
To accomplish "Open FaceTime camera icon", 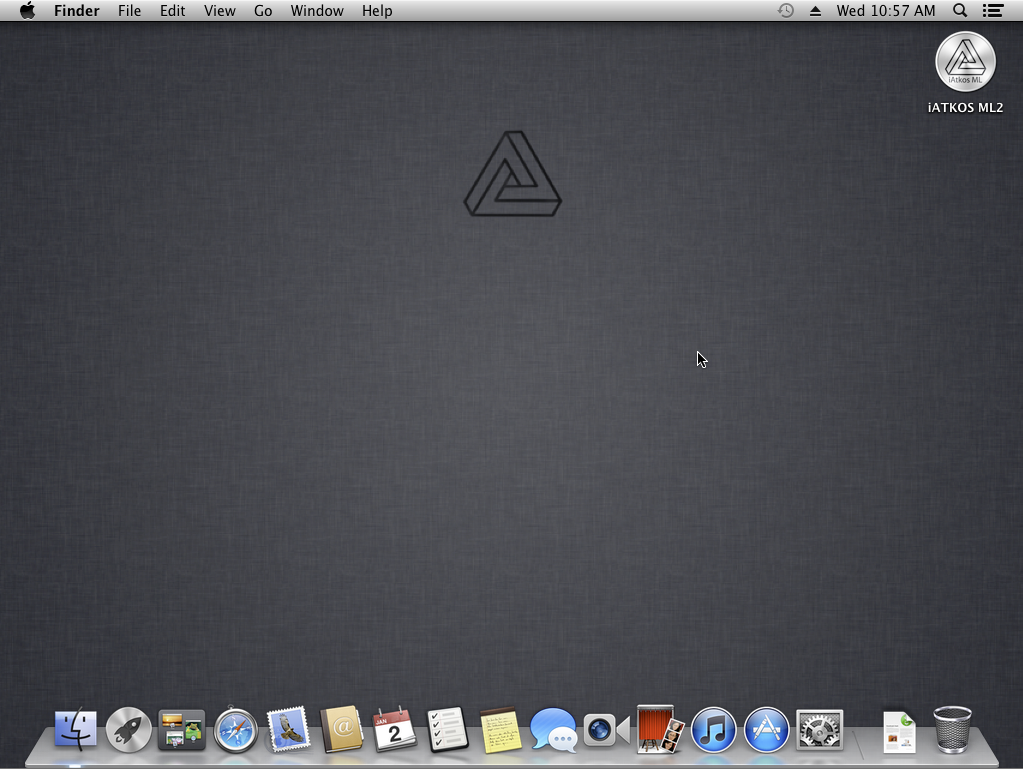I will pos(607,730).
